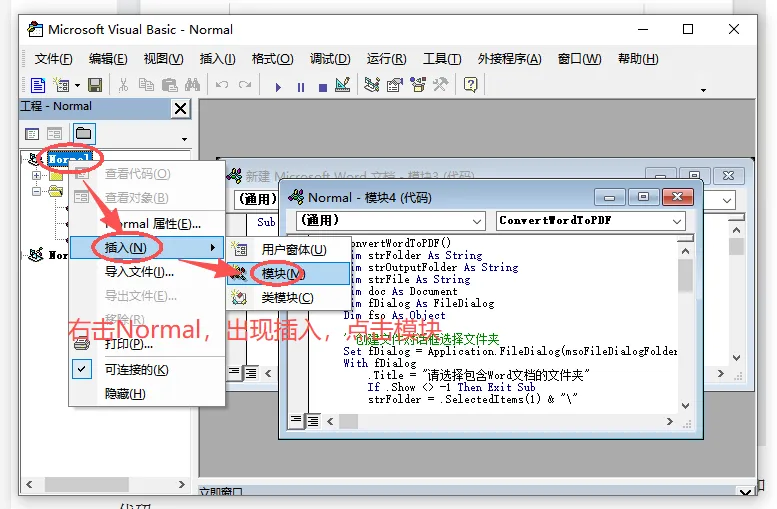This screenshot has width=777, height=509.
Task: Choose 插入(N) in the context menu
Action: click(147, 247)
